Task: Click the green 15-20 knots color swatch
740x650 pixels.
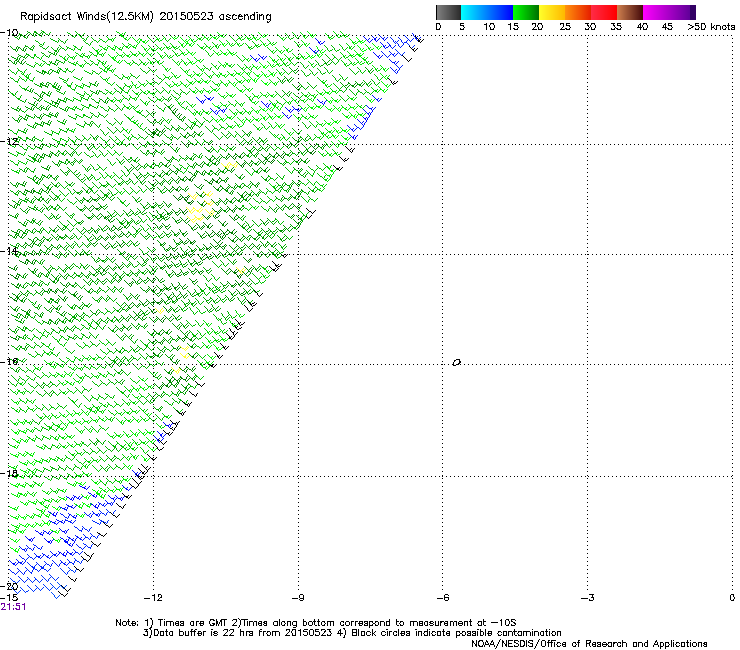Action: tap(526, 12)
